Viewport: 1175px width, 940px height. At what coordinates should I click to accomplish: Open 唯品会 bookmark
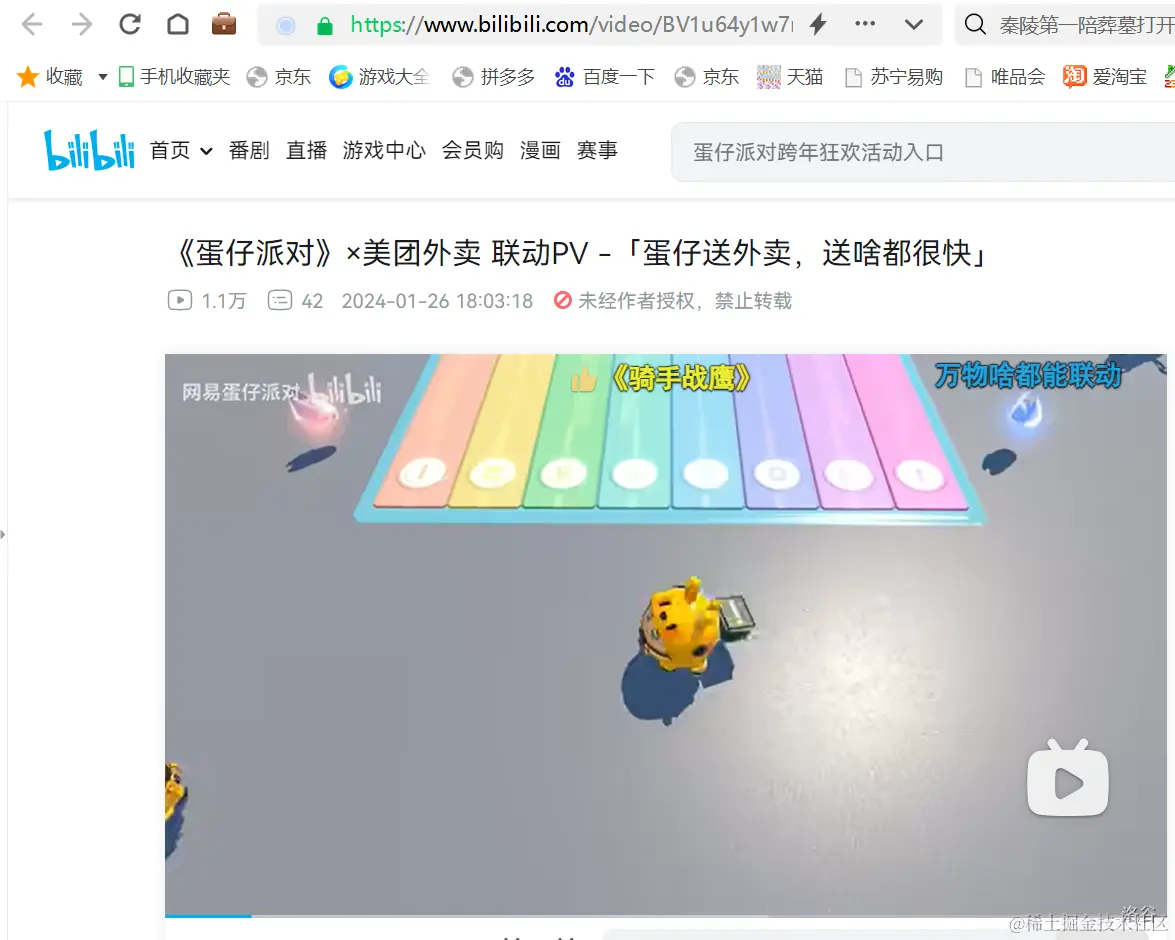tap(1005, 76)
